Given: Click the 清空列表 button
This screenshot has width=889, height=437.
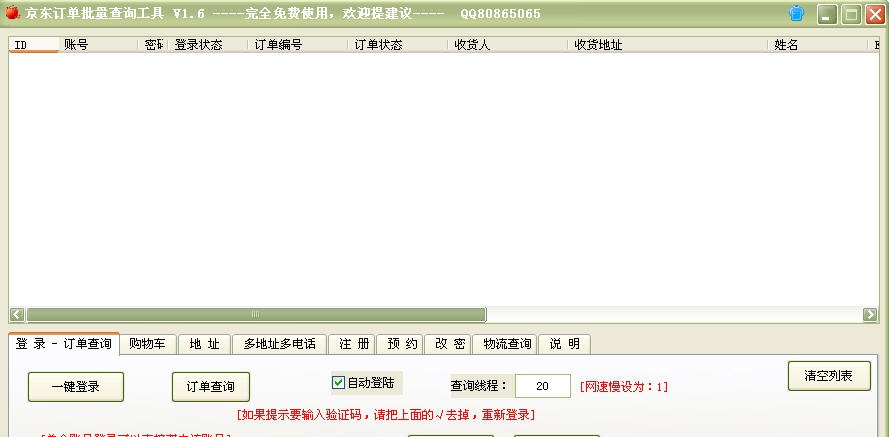Looking at the screenshot, I should pos(829,376).
